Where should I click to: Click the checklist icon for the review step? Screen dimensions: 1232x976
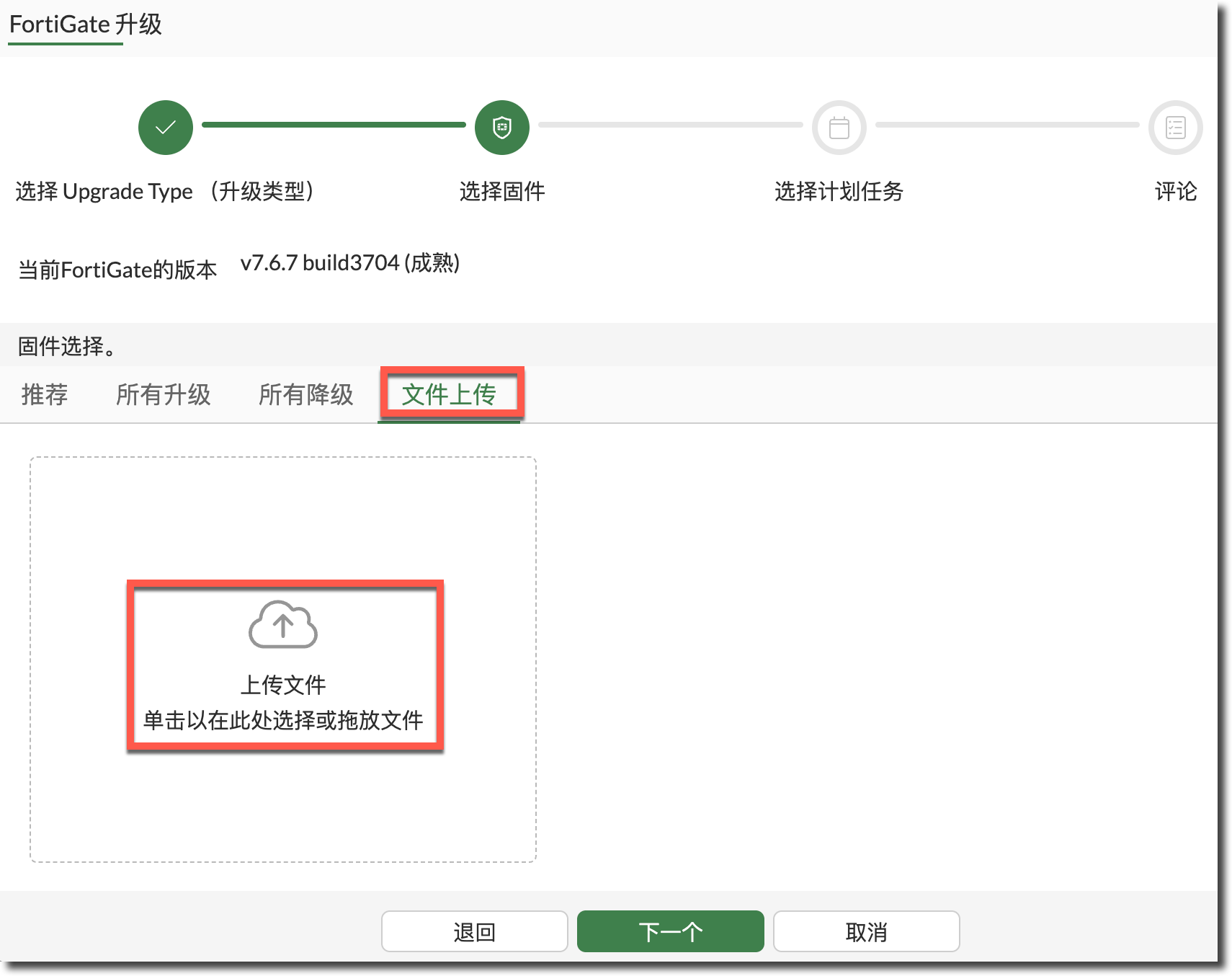[x=1176, y=128]
